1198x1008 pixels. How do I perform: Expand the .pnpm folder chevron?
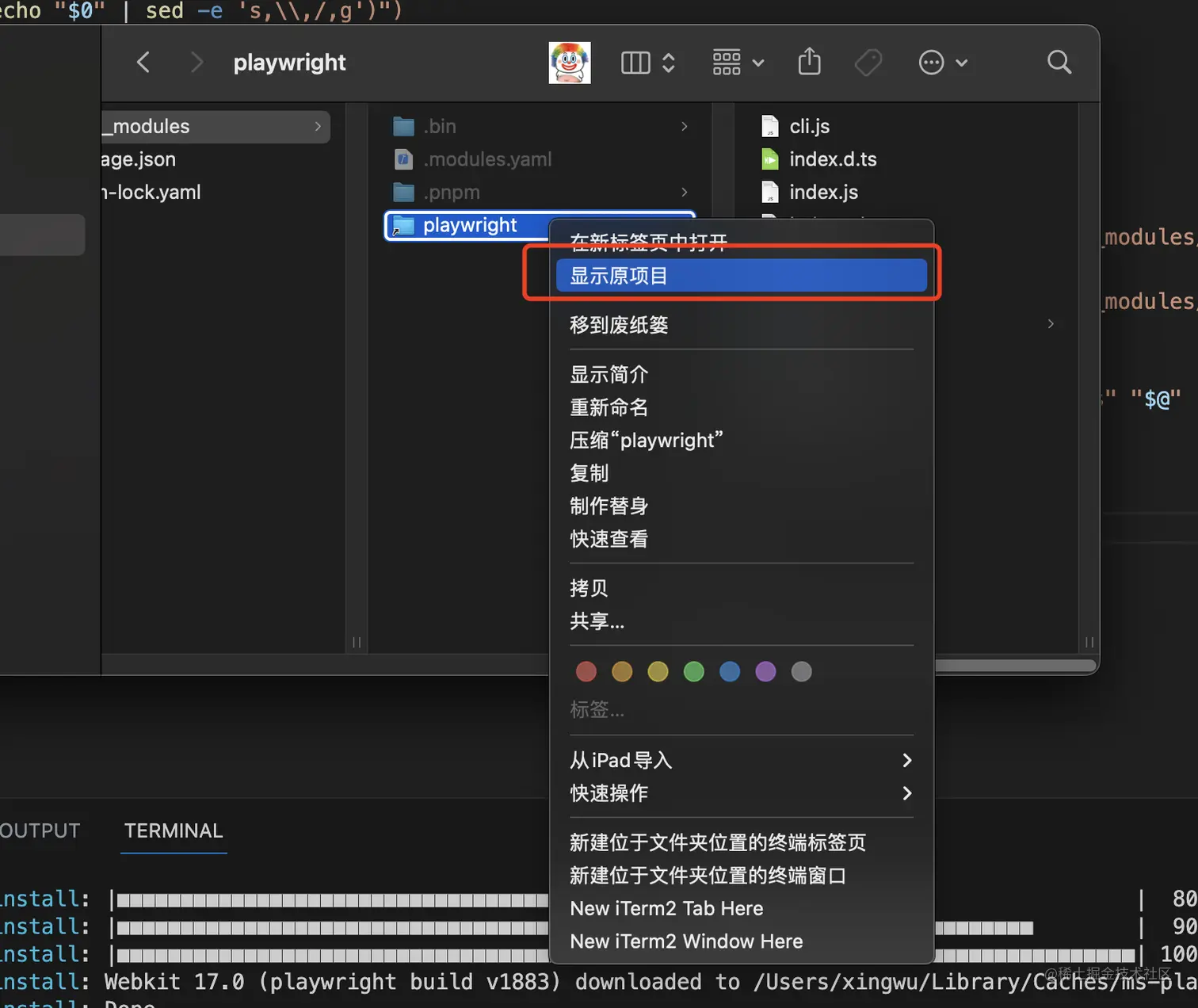(x=685, y=193)
